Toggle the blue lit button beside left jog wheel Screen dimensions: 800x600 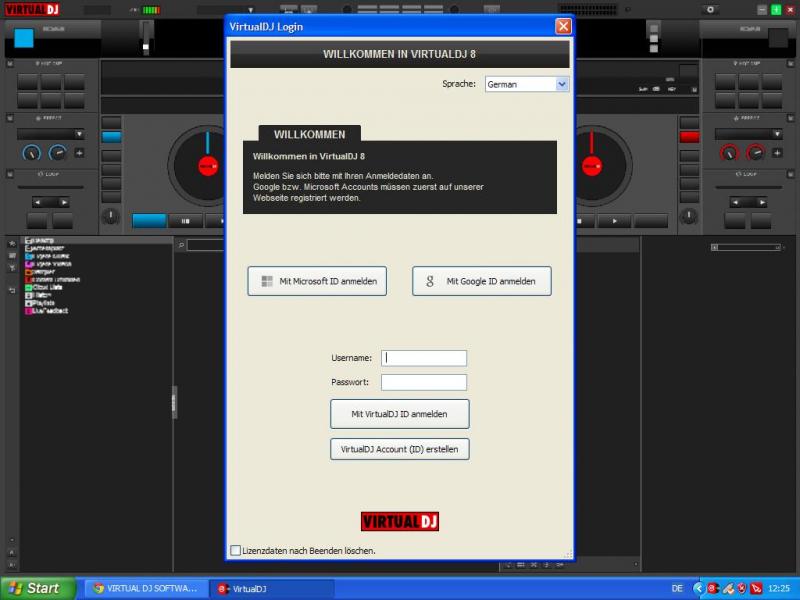tap(111, 137)
